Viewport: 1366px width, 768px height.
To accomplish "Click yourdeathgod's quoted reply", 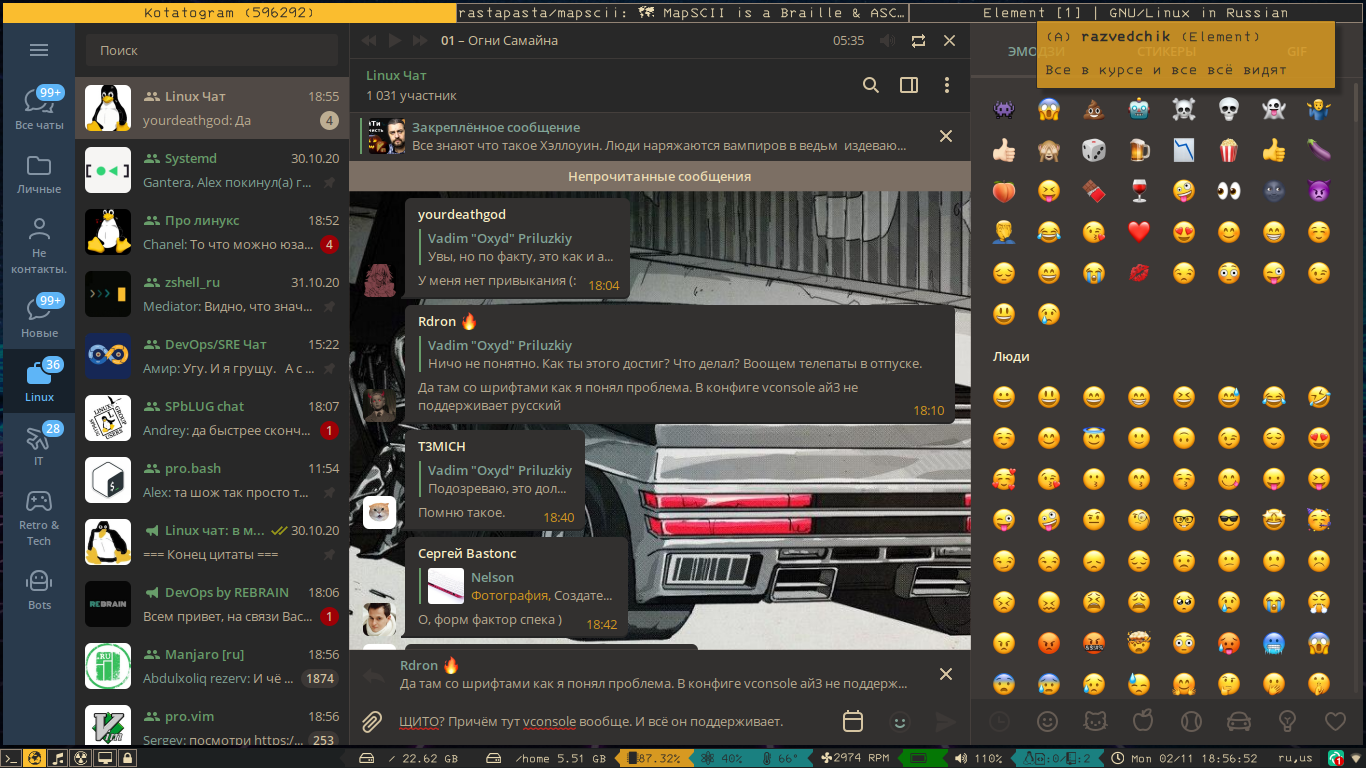I will [519, 248].
